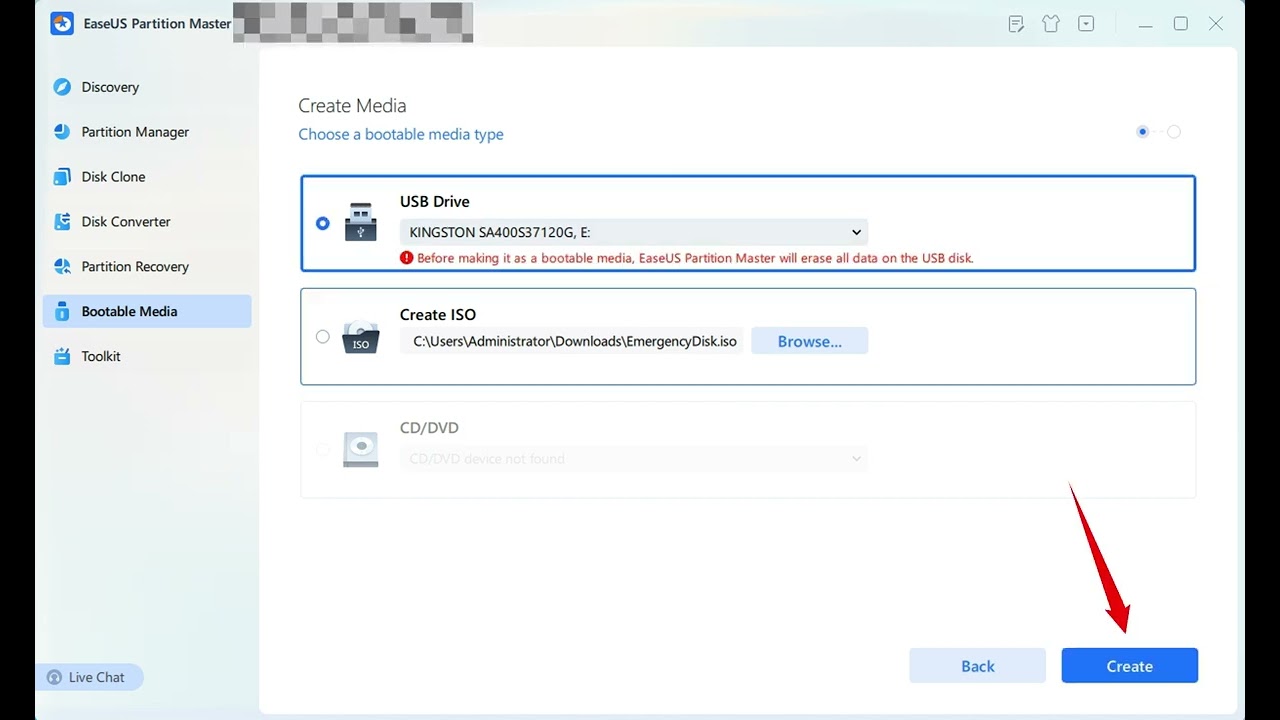
Task: Click the CD/DVD drive icon
Action: point(361,449)
